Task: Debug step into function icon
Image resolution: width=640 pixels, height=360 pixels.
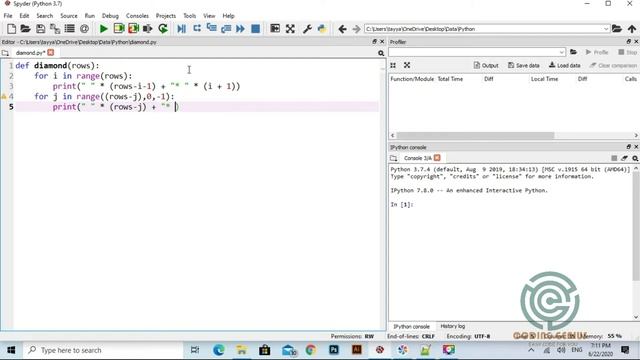Action: click(211, 29)
